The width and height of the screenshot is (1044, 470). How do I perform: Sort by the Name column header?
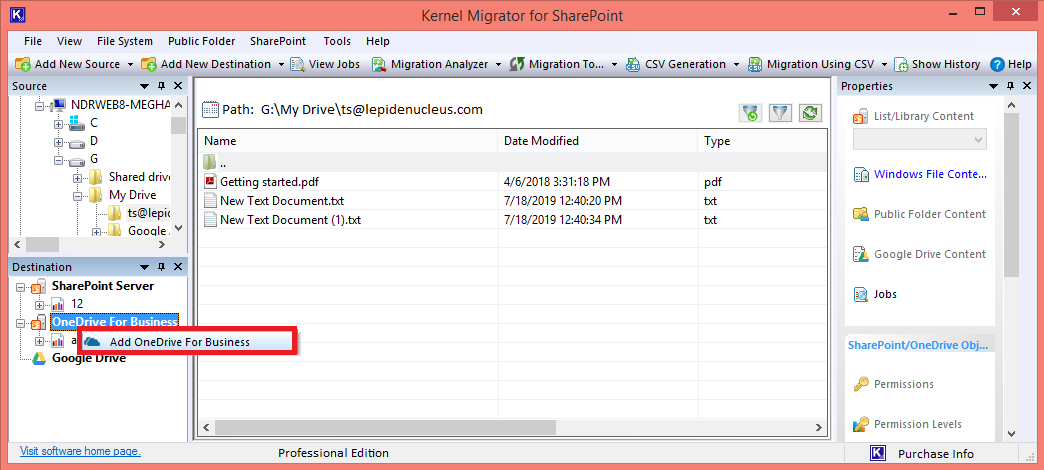tap(348, 141)
